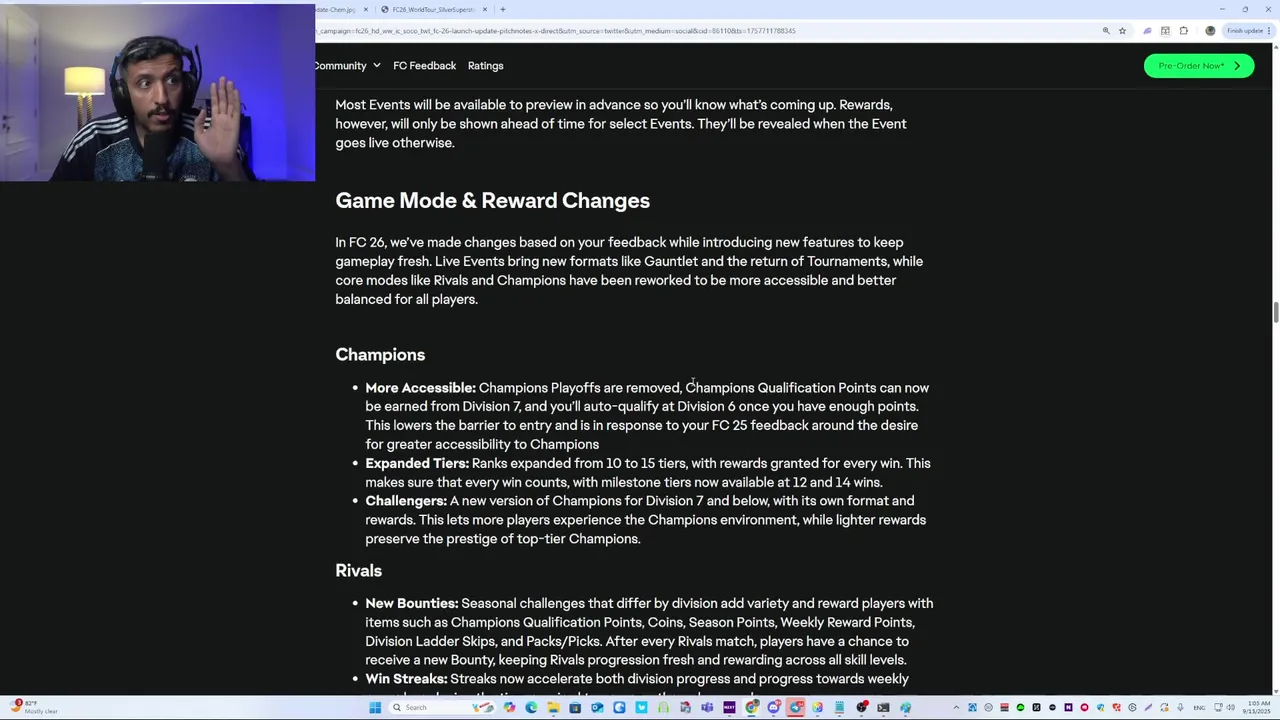Click the browser address bar URL

click(556, 31)
